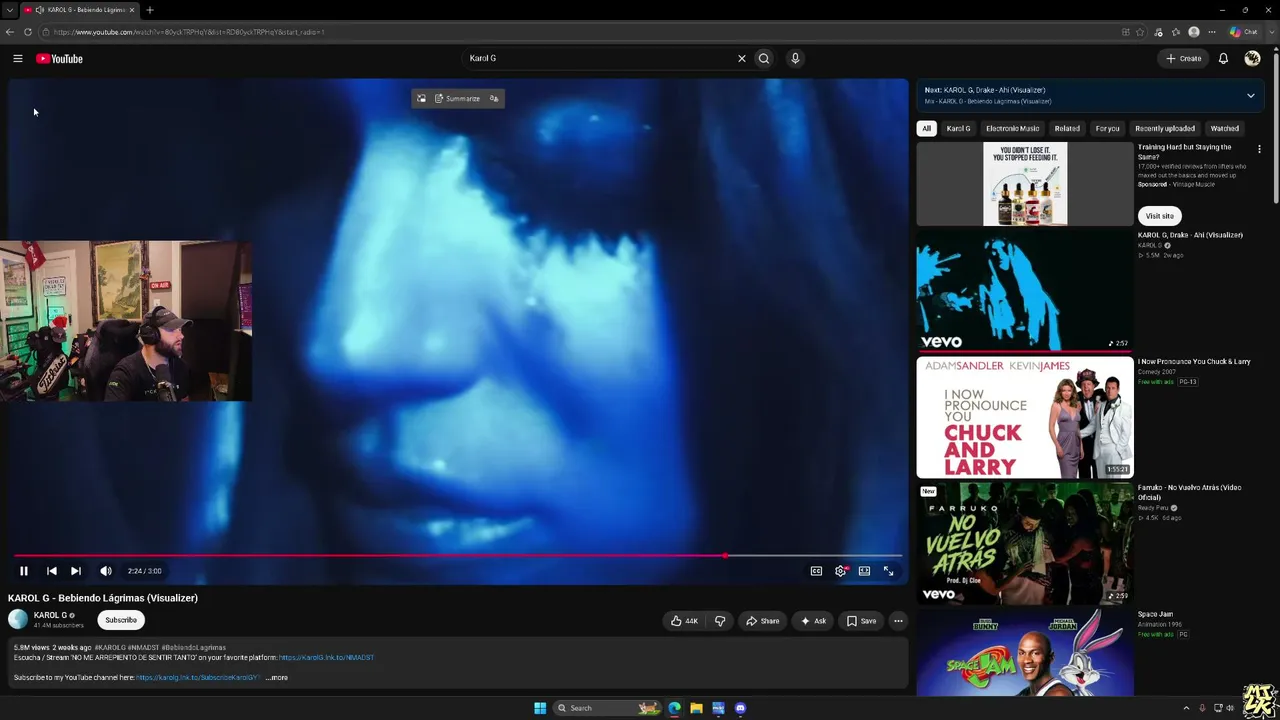Close the KAROL G browser tab
Image resolution: width=1280 pixels, height=720 pixels.
point(132,10)
